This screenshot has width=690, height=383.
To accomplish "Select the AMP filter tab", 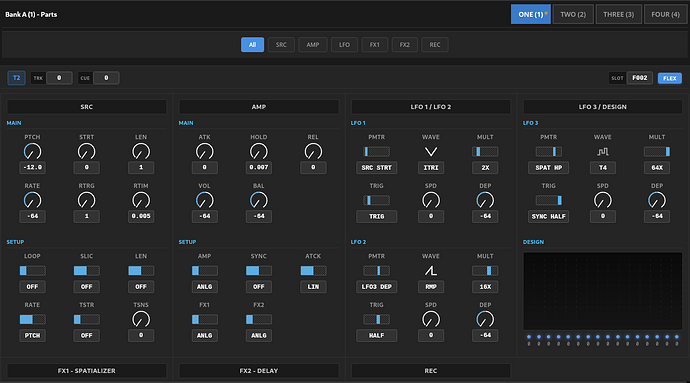I will (313, 44).
